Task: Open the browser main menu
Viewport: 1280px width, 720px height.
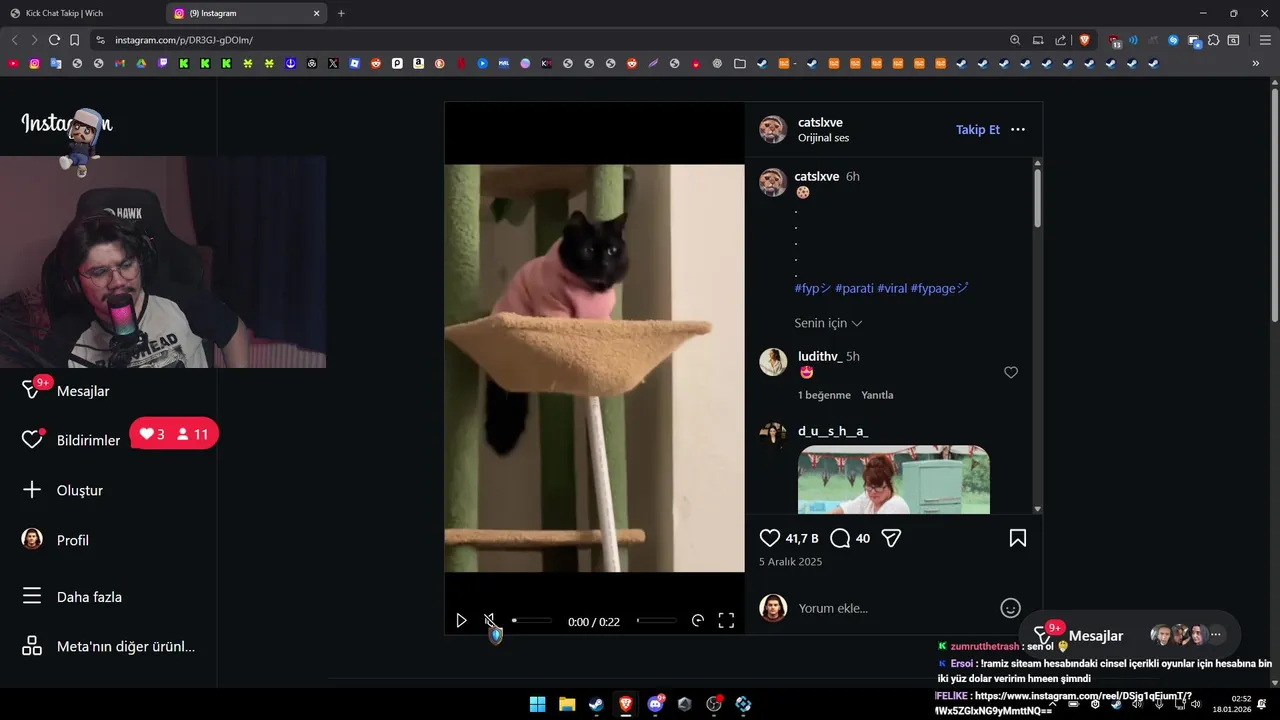Action: pos(1265,40)
